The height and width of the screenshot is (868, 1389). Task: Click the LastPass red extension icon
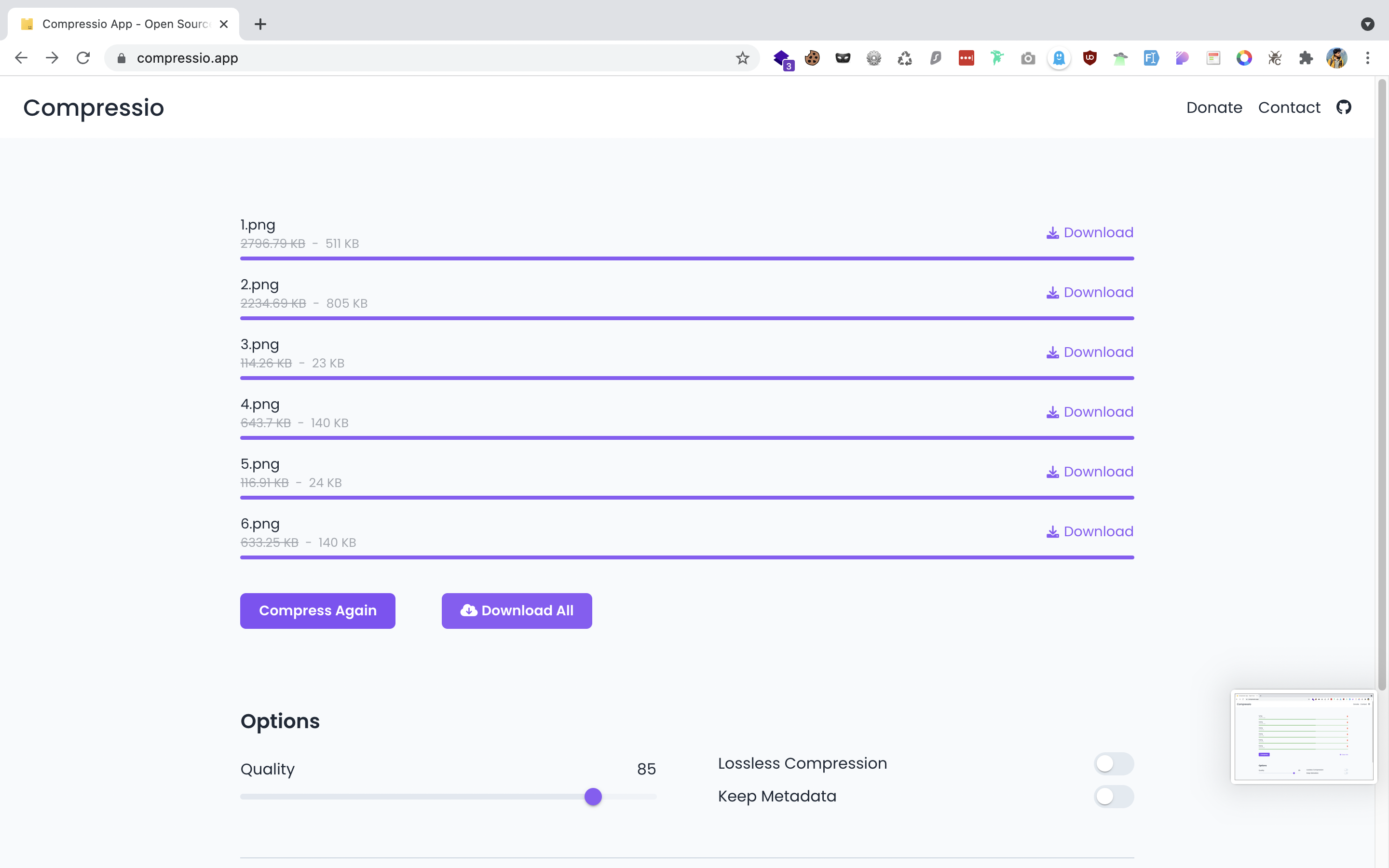pos(966,58)
